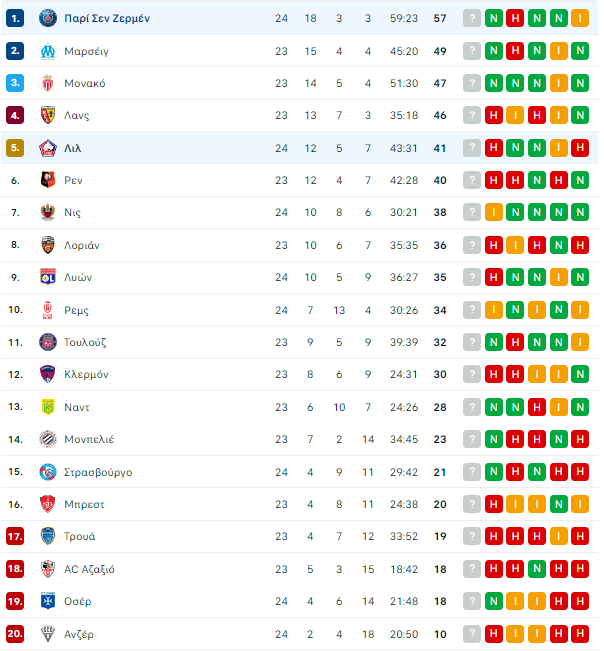Click the Lyon OL club logo
Image resolution: width=604 pixels, height=651 pixels.
pos(48,277)
